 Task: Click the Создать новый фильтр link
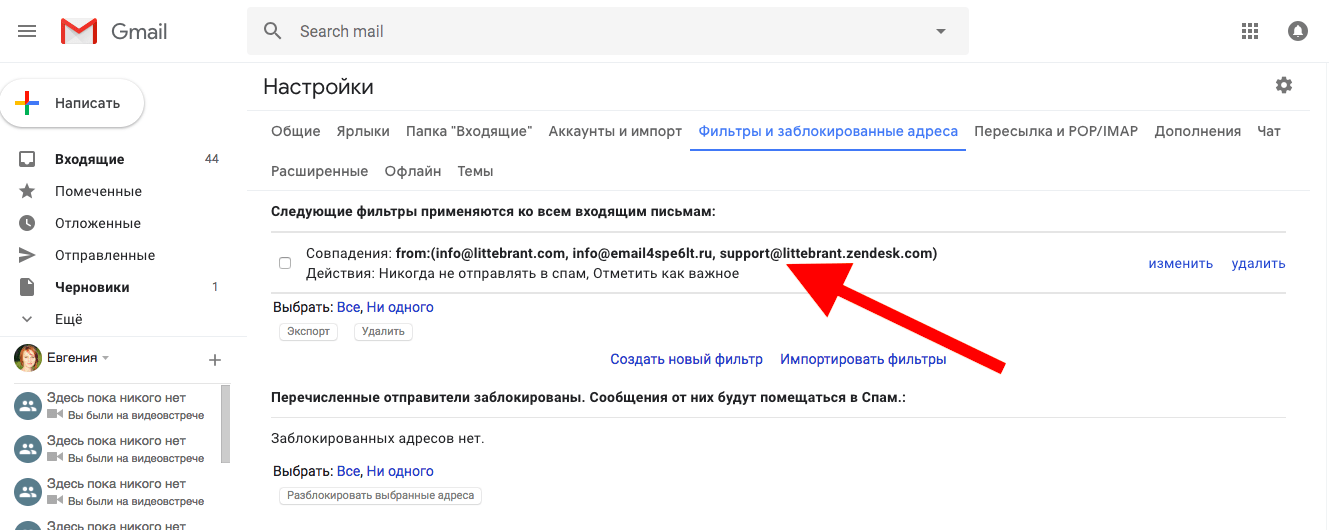pyautogui.click(x=686, y=359)
